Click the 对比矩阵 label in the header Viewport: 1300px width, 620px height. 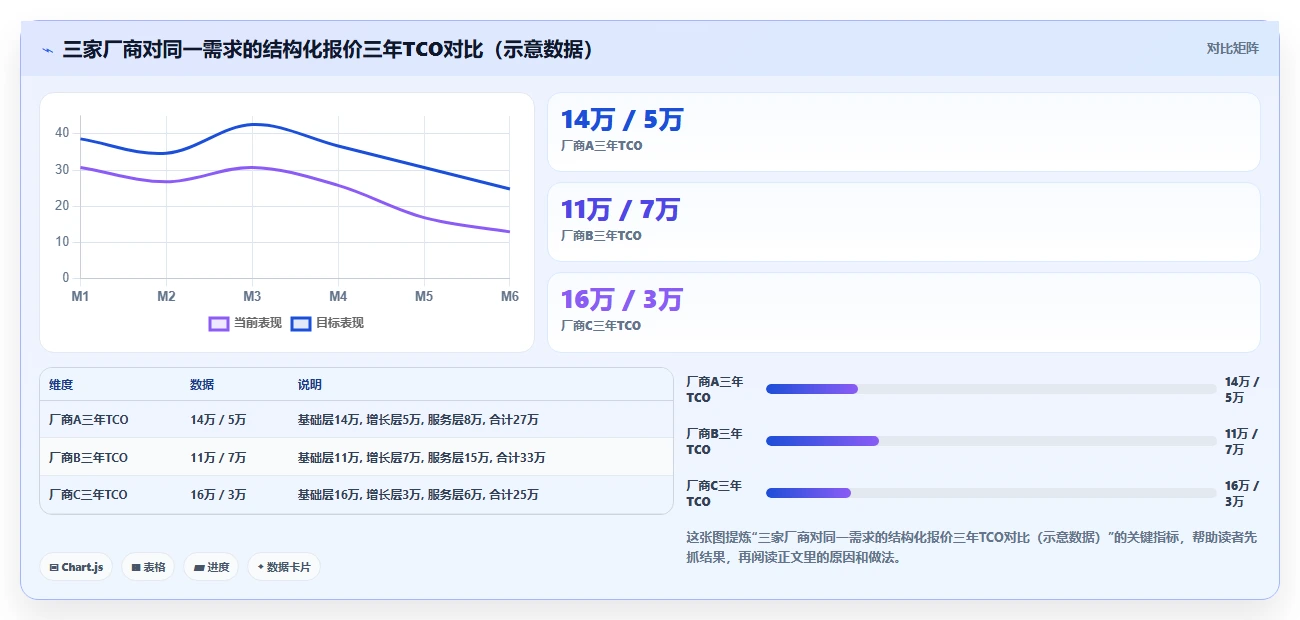(x=1232, y=48)
